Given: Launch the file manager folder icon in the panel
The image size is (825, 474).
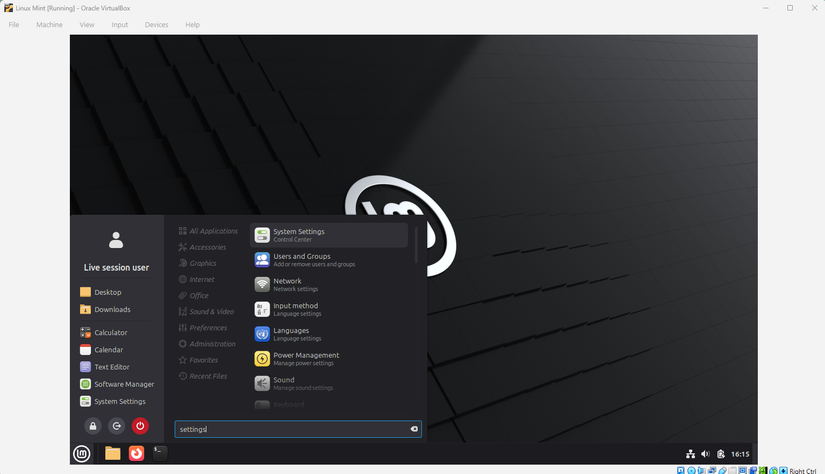Looking at the screenshot, I should click(x=113, y=453).
